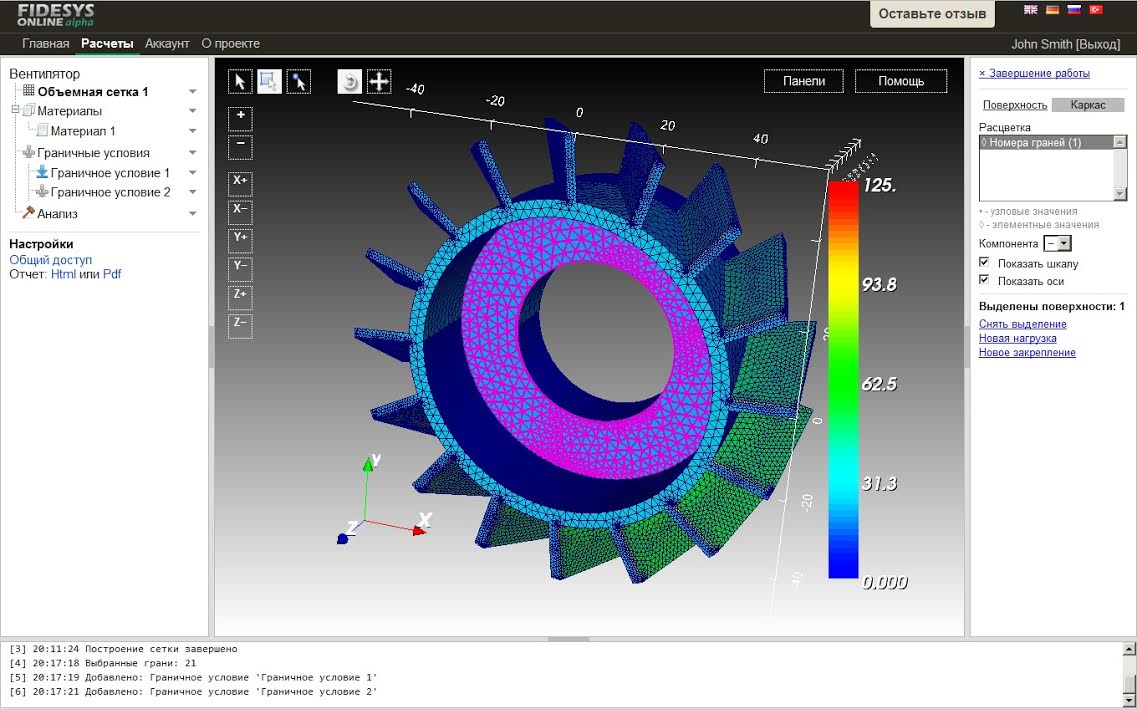Switch display mode to 'Каркас'
This screenshot has width=1137, height=709.
point(1088,105)
